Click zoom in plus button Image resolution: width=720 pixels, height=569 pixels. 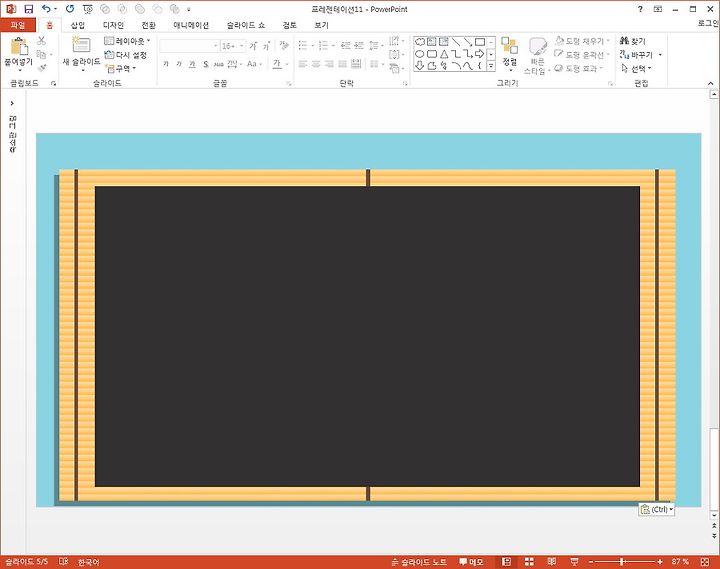coord(660,562)
